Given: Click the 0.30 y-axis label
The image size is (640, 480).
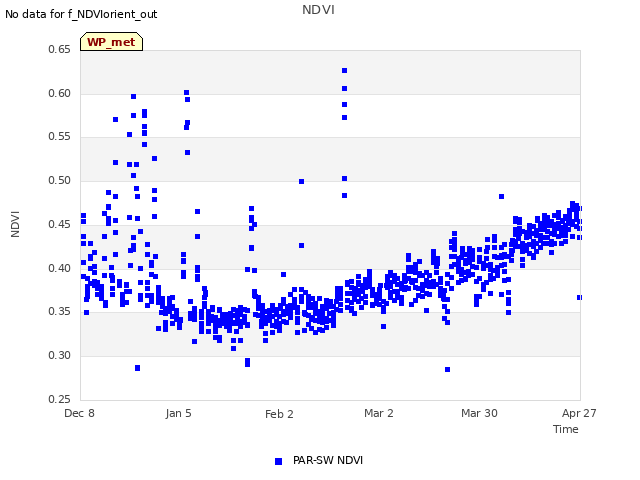Looking at the screenshot, I should tap(59, 356).
